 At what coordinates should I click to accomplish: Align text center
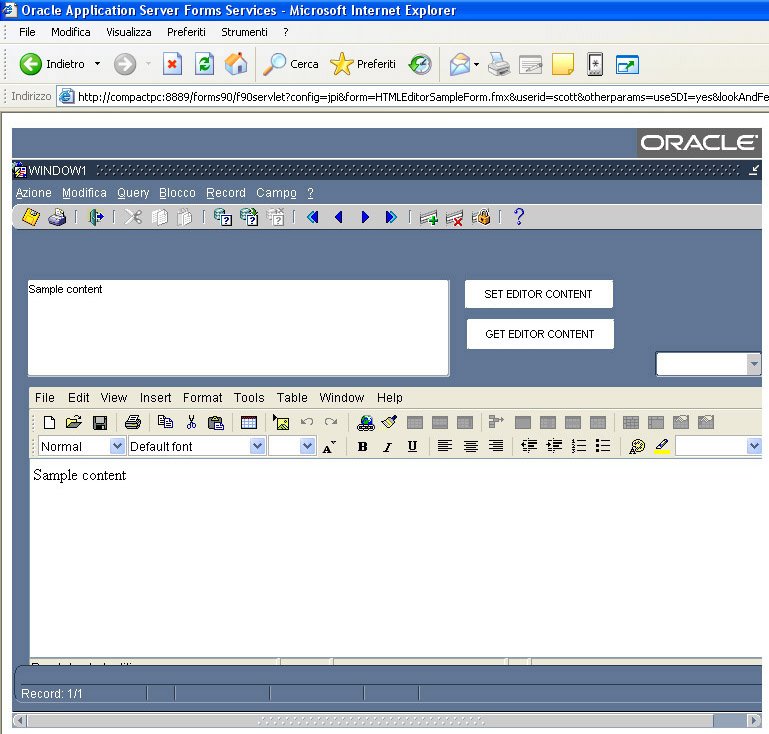pyautogui.click(x=471, y=446)
